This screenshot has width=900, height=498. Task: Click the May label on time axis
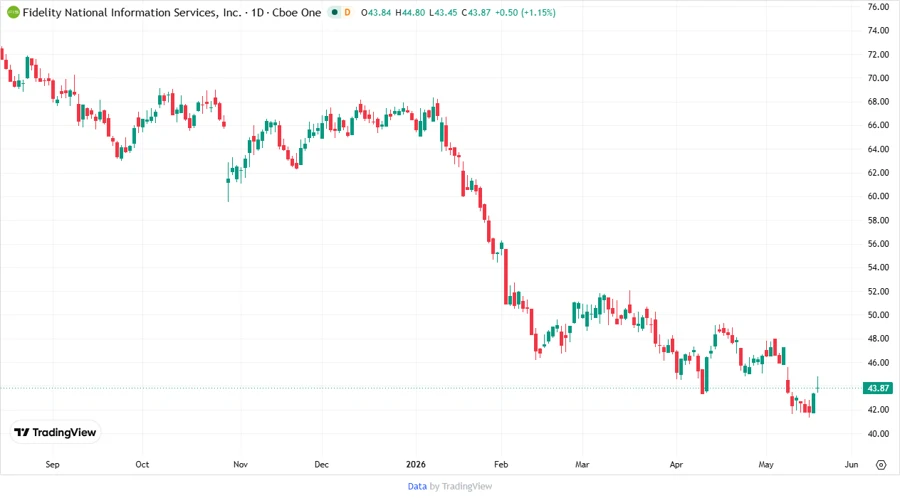point(766,464)
